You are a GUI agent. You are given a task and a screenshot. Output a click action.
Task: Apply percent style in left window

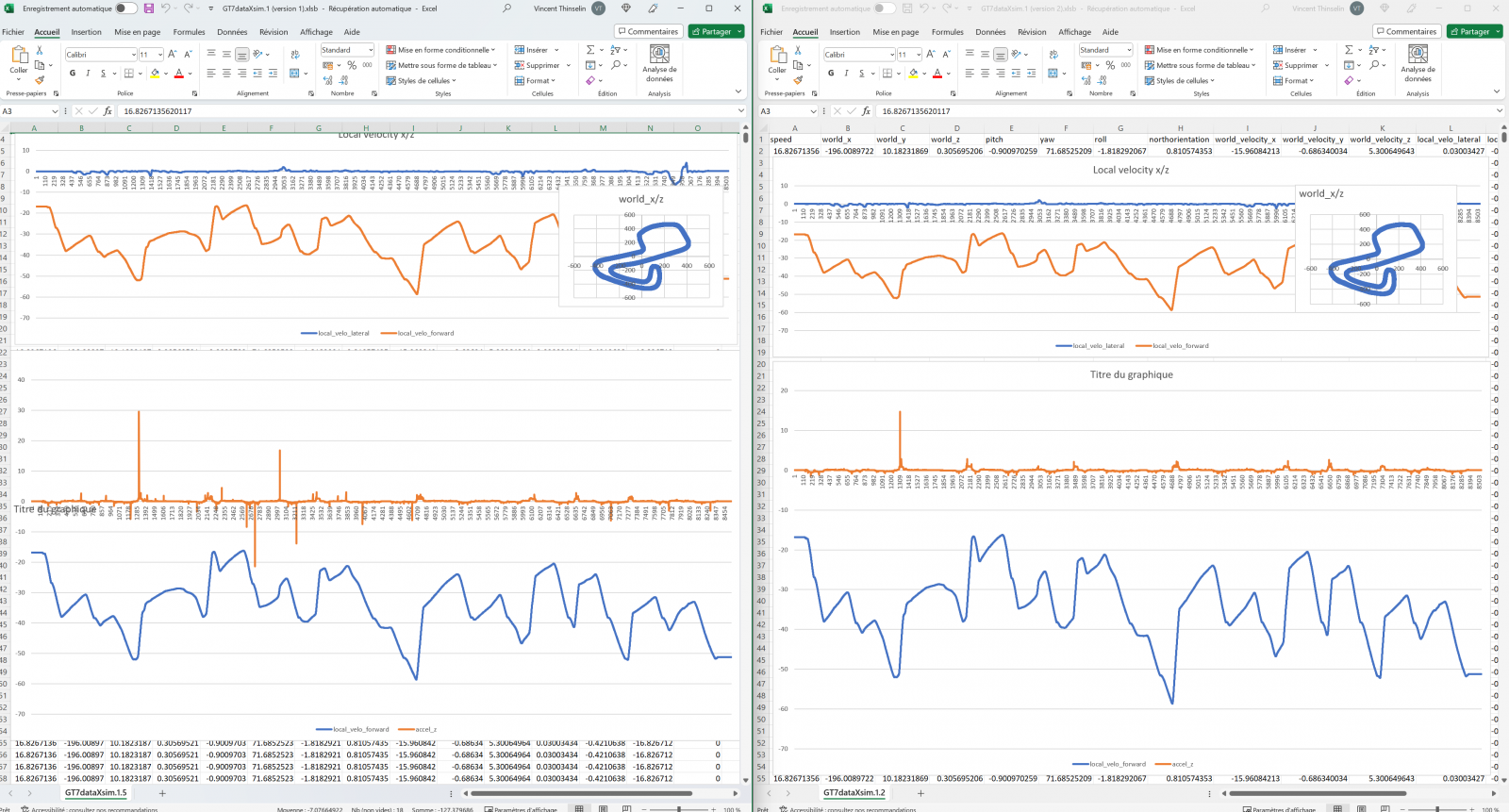(x=352, y=65)
